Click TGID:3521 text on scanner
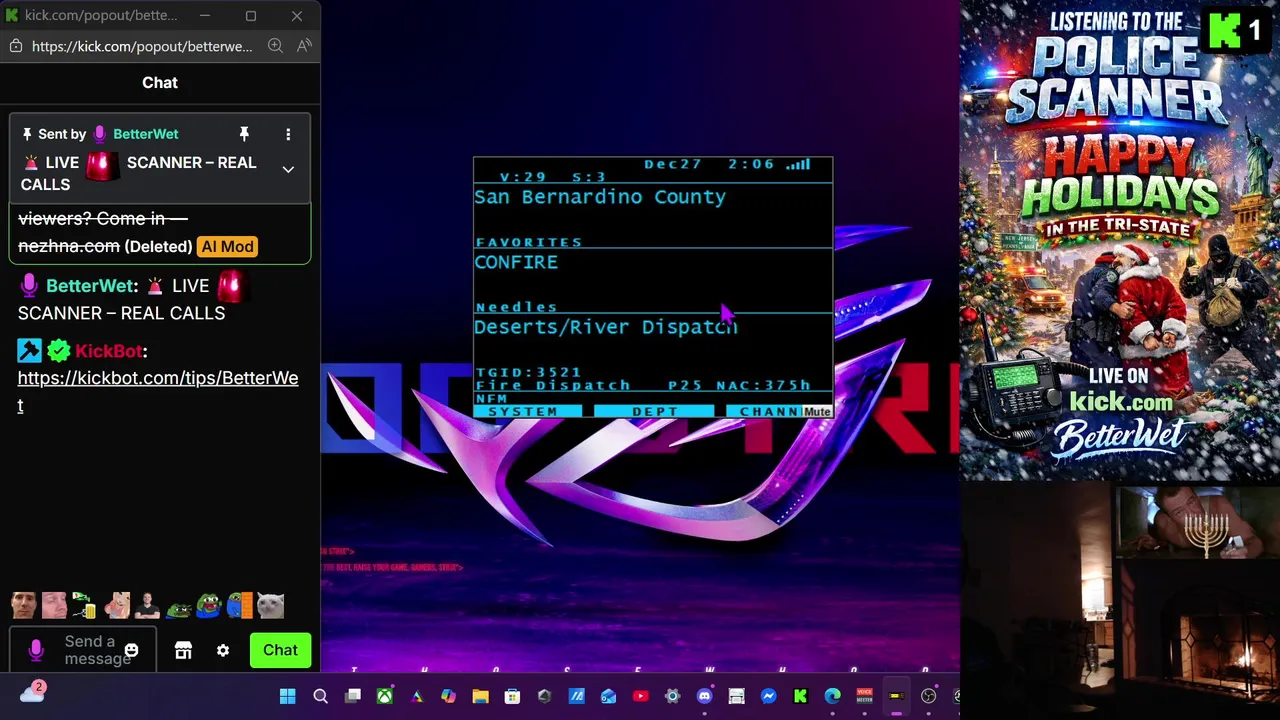Viewport: 1280px width, 720px height. click(528, 372)
